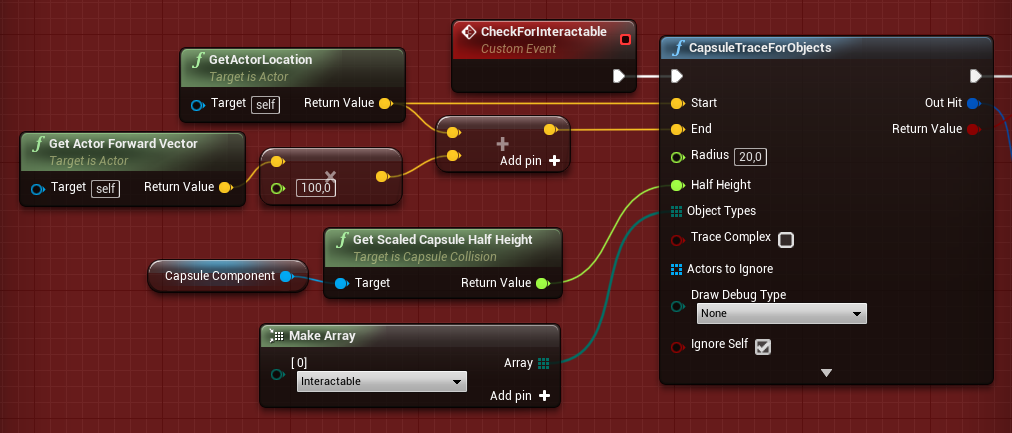Select the Get Scaled Capsule Half Height node header
The width and height of the screenshot is (1012, 433).
pyautogui.click(x=442, y=239)
